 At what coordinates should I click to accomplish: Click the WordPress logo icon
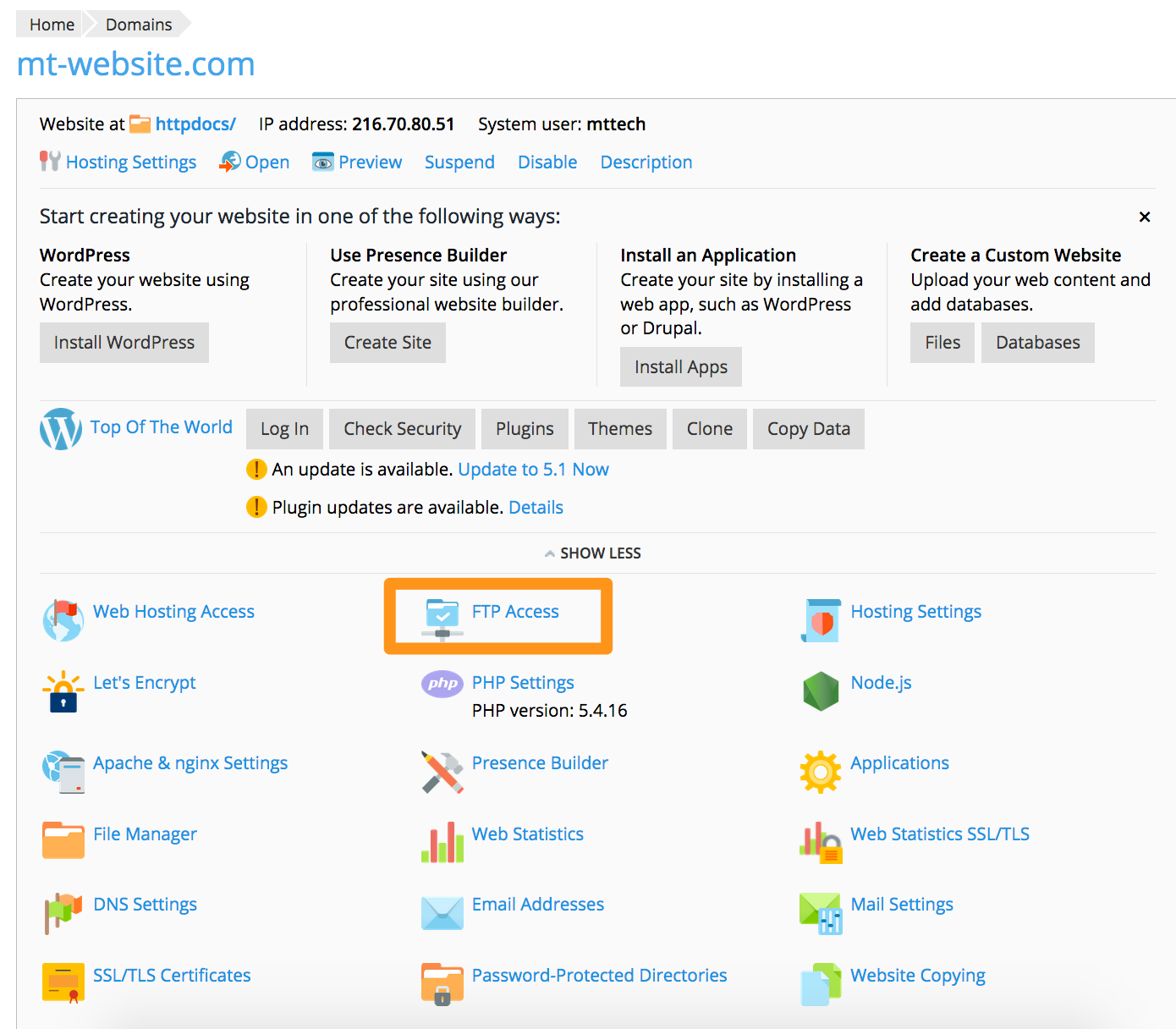[61, 429]
